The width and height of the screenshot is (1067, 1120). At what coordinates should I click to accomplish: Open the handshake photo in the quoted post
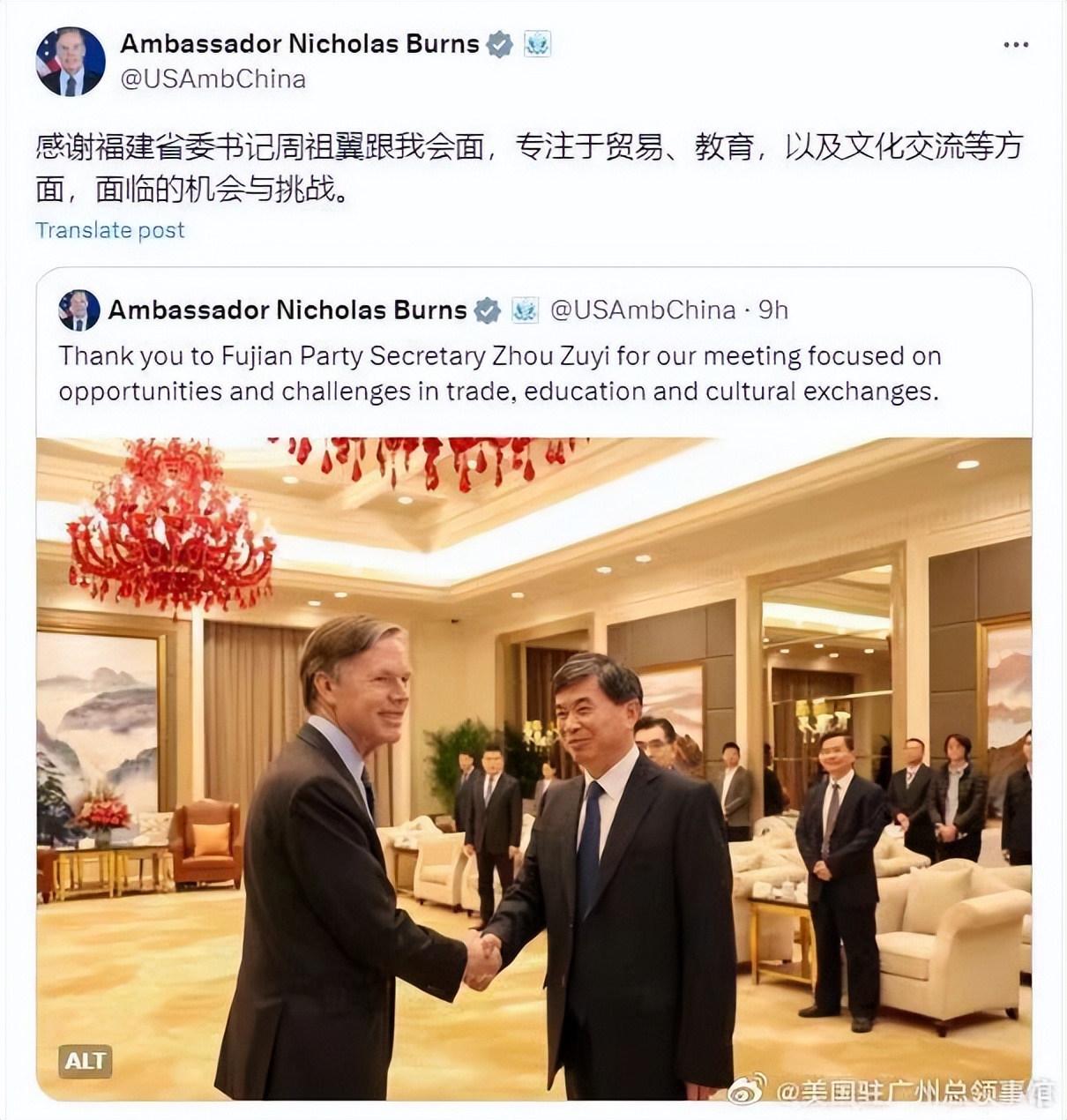pyautogui.click(x=533, y=768)
